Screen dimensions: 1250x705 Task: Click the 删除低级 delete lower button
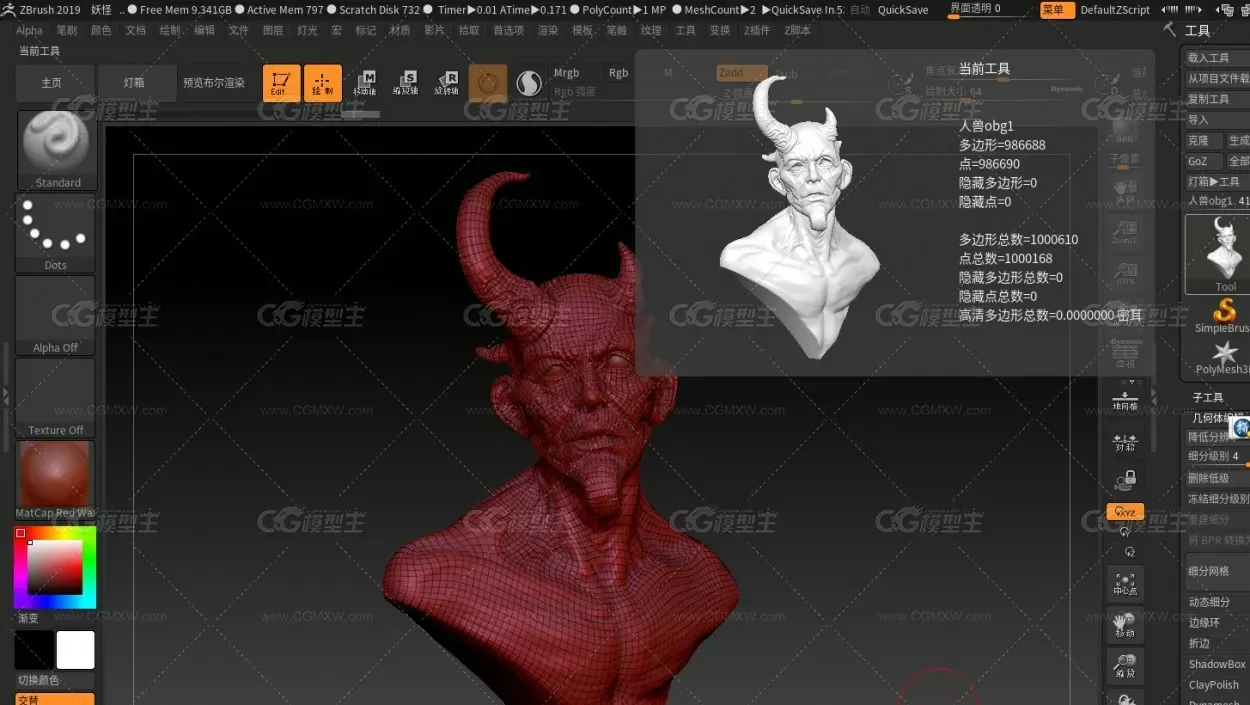1216,478
